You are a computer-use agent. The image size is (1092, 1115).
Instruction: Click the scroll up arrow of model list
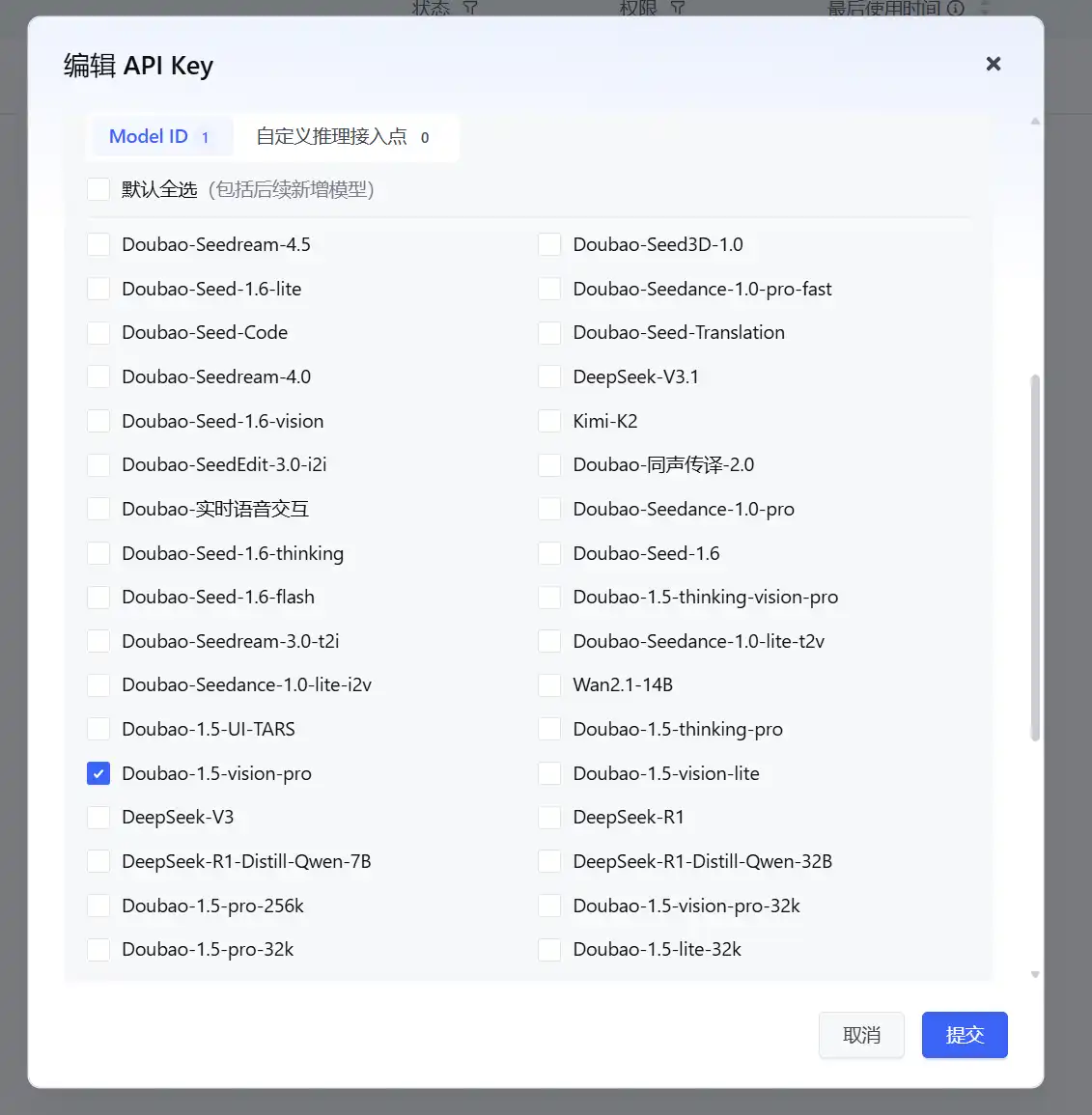[x=1035, y=122]
